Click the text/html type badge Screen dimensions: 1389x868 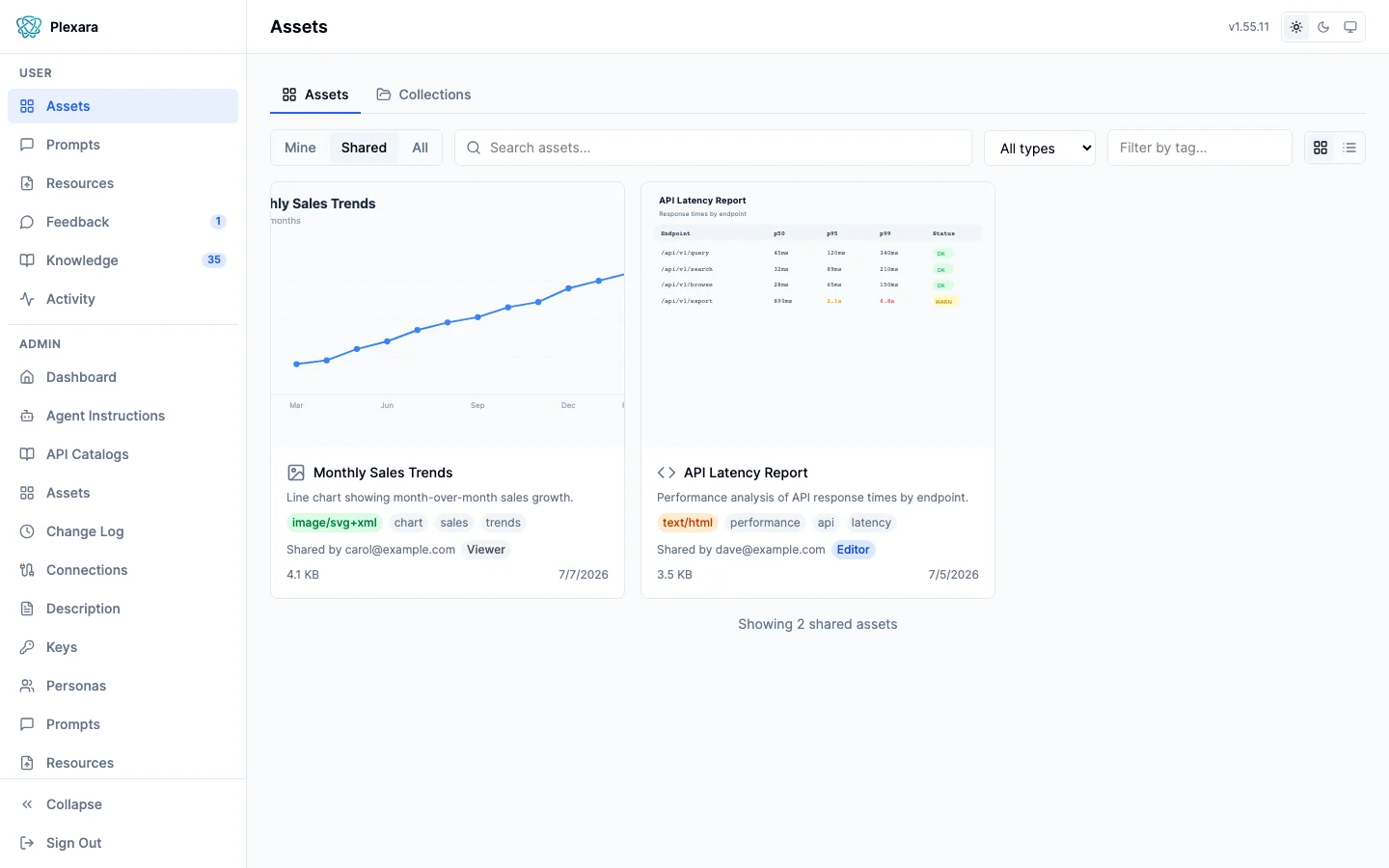point(688,523)
